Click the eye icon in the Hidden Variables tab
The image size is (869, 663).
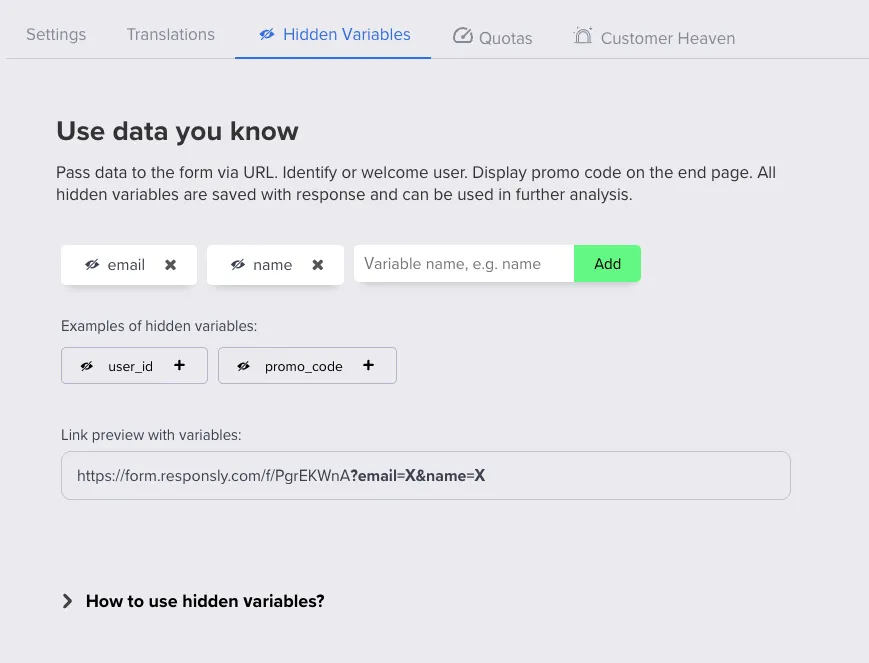[x=266, y=34]
